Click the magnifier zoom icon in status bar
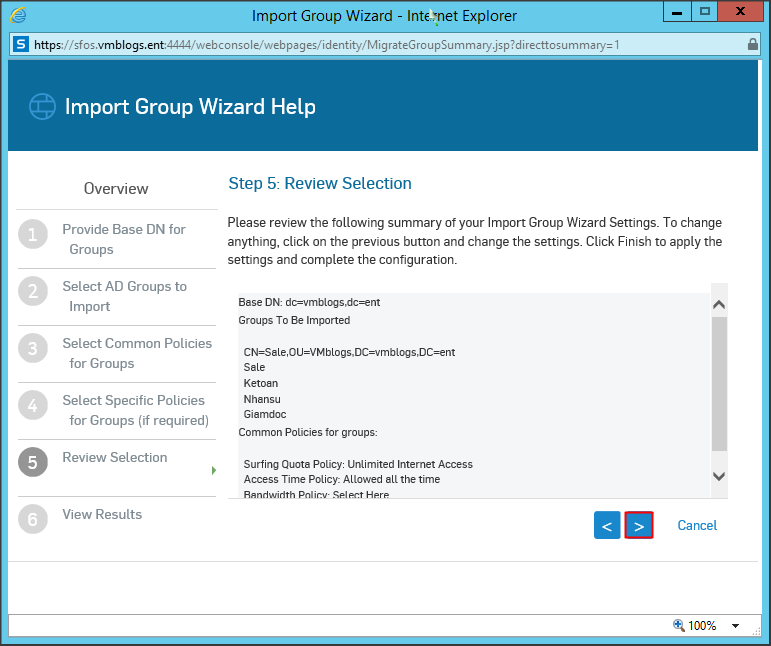The image size is (771, 646). (x=679, y=625)
